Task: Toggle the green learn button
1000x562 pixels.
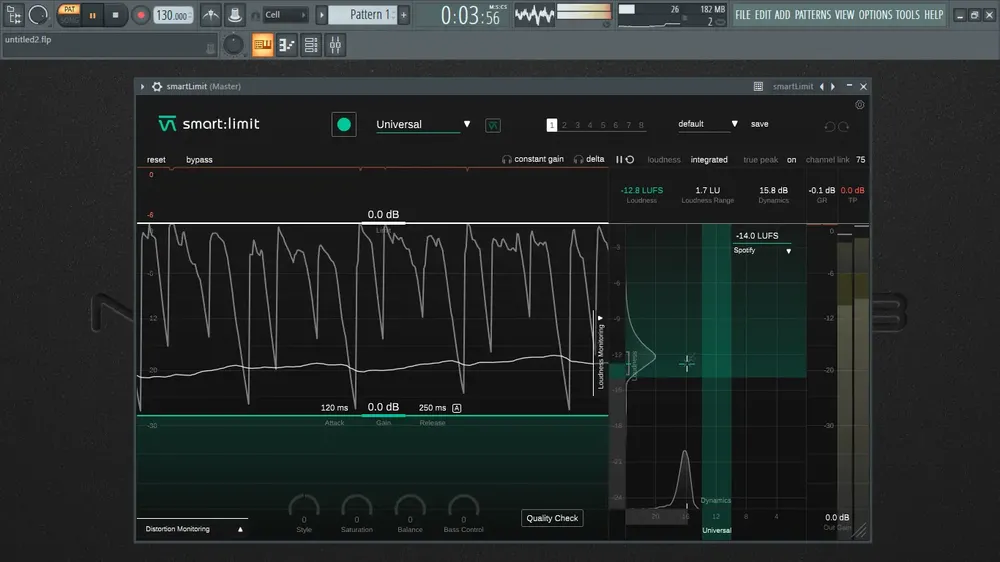Action: click(x=344, y=124)
